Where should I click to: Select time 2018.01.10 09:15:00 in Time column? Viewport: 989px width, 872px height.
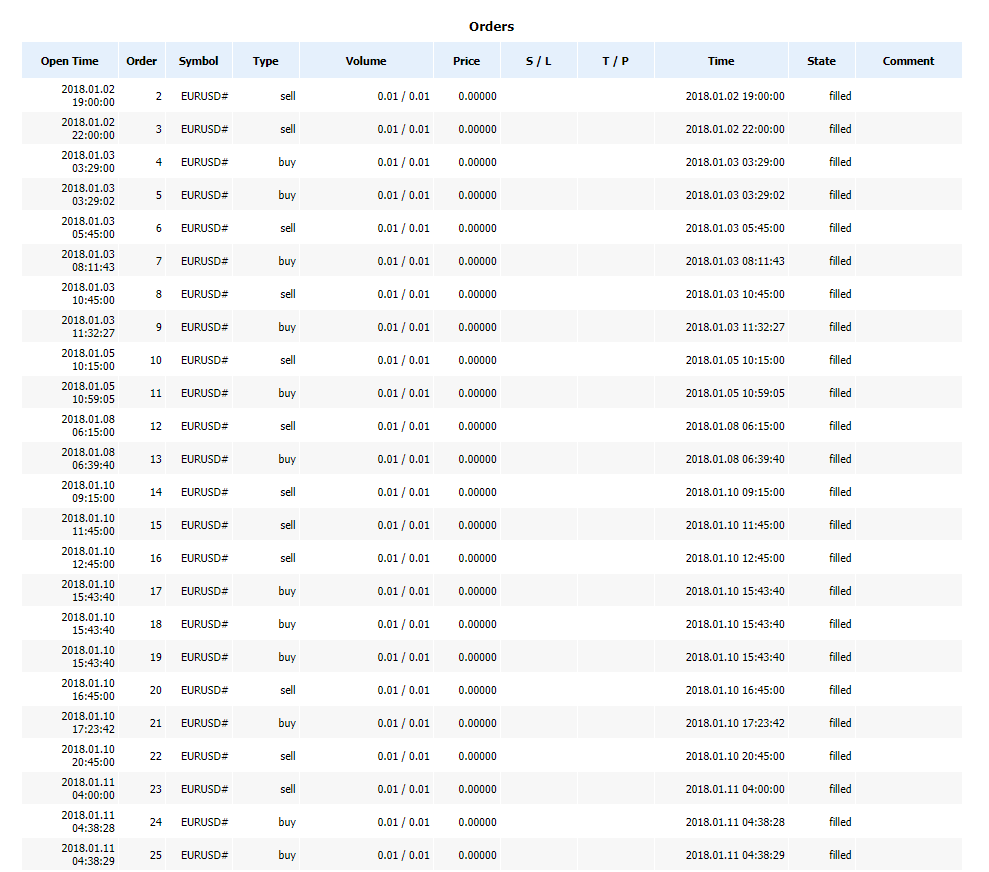pyautogui.click(x=735, y=492)
